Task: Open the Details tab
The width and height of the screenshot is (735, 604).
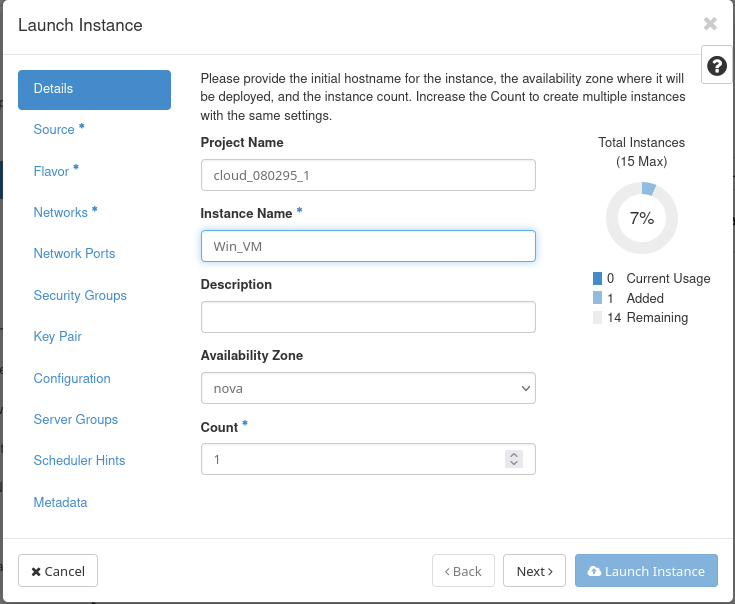Action: click(94, 89)
